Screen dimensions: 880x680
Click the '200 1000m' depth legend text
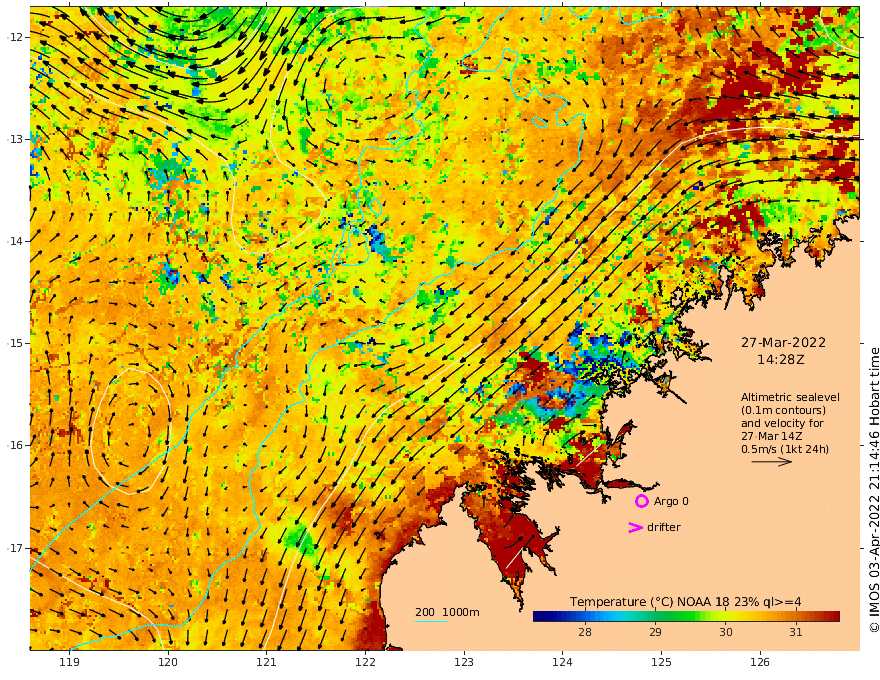tap(447, 612)
